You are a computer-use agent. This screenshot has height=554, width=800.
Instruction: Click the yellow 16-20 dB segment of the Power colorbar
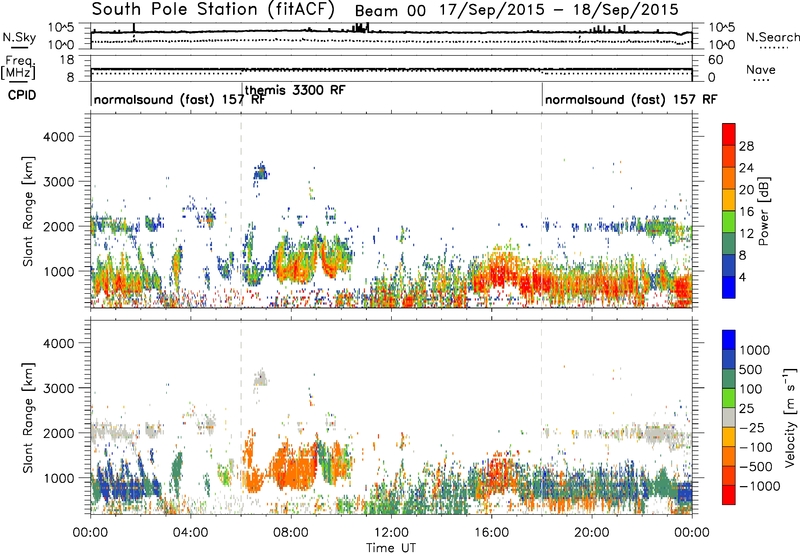point(729,200)
